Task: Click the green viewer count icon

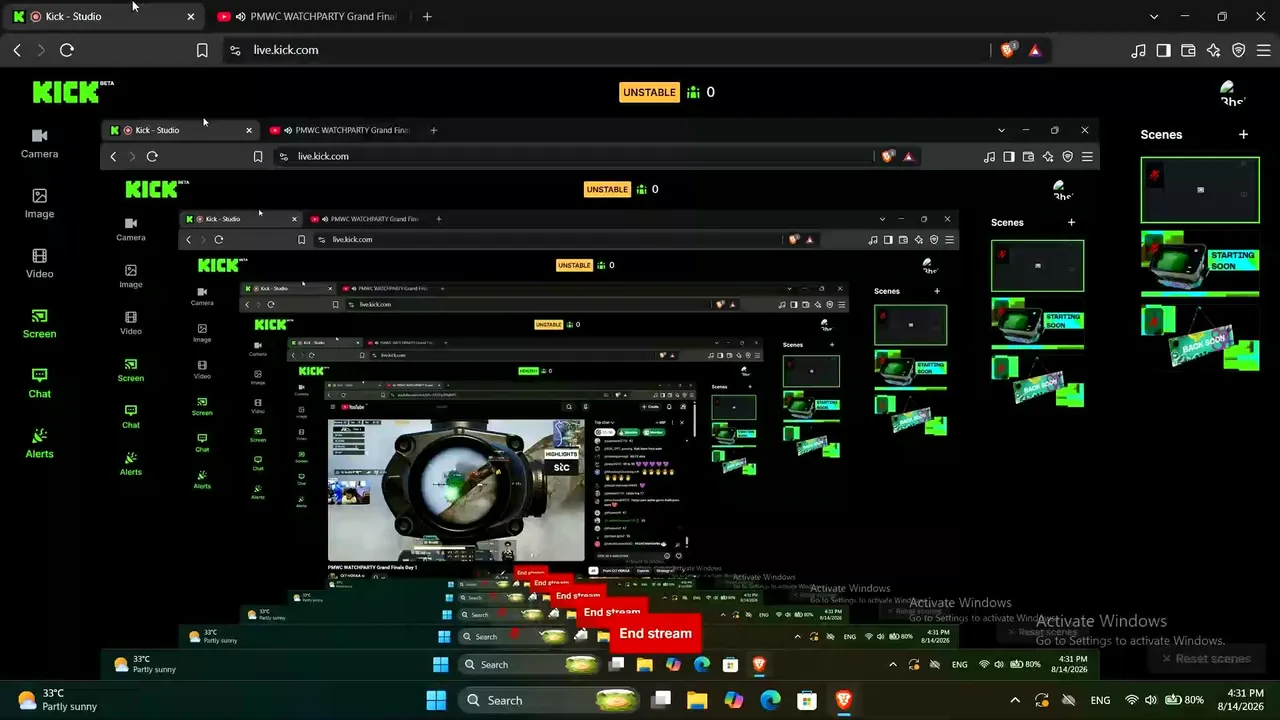Action: point(694,92)
